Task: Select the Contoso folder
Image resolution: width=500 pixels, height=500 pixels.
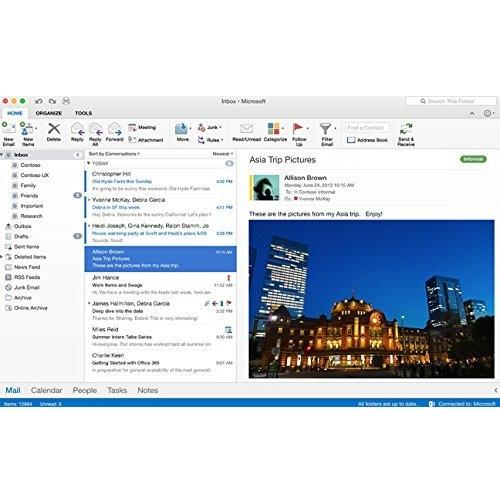Action: (30, 165)
